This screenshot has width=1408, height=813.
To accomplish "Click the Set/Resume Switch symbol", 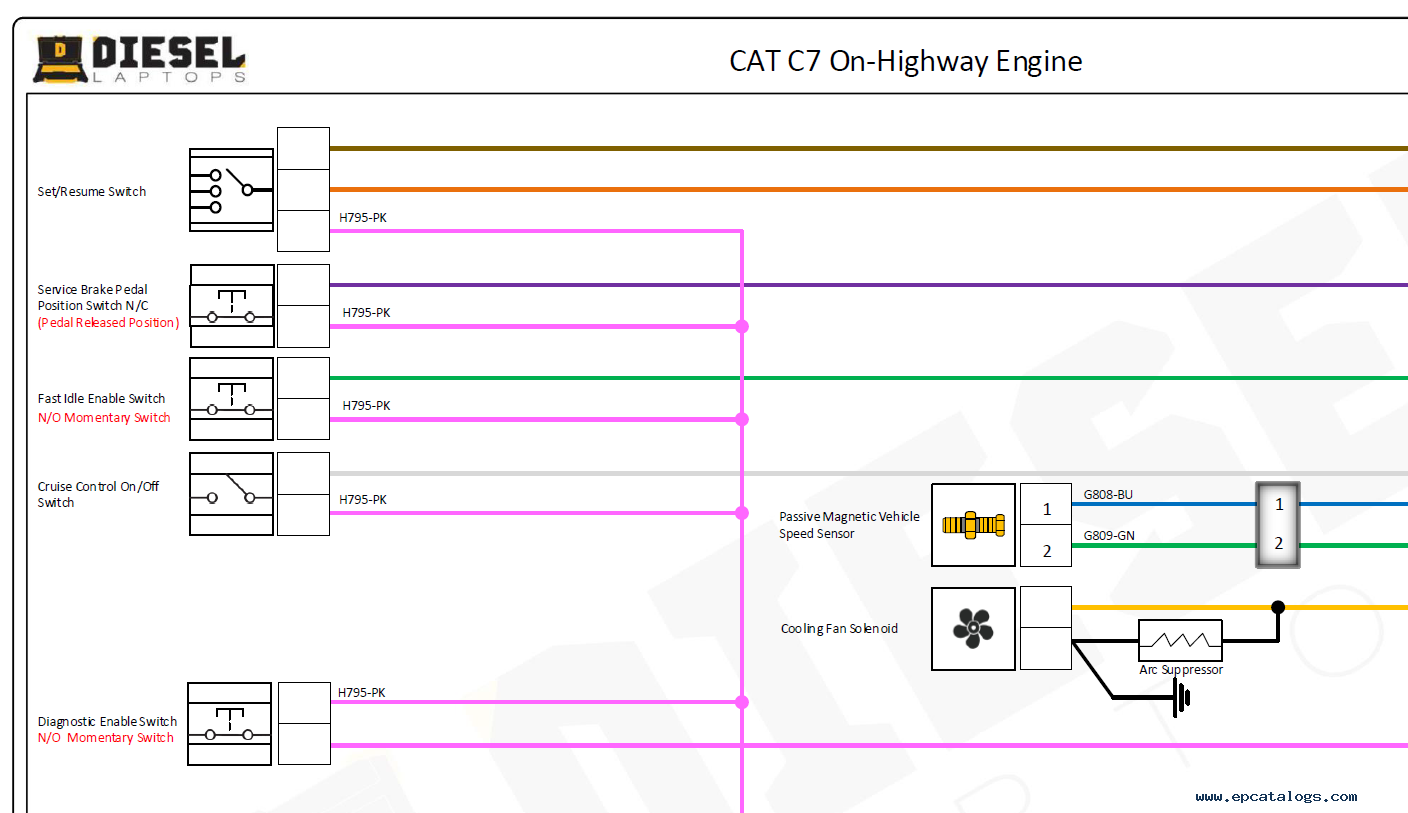I will 231,190.
